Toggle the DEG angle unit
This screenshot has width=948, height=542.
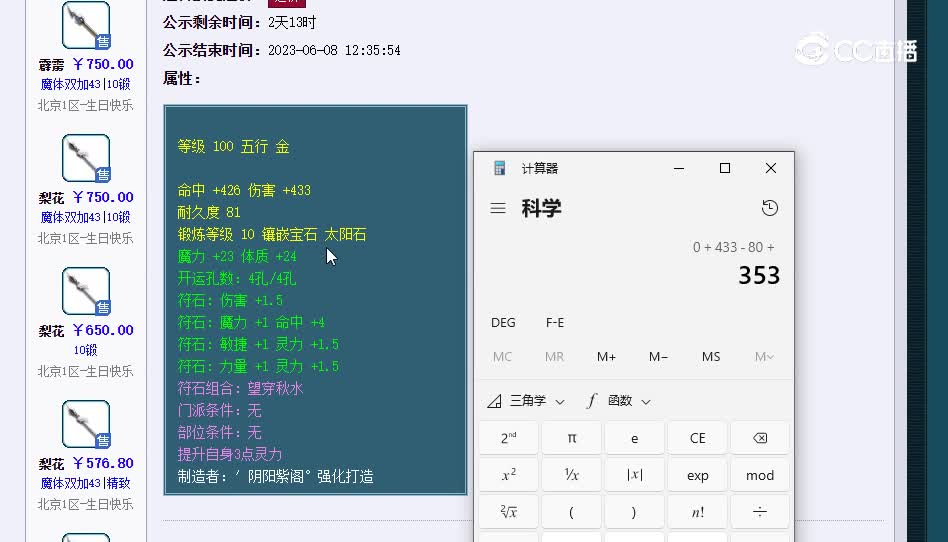point(503,322)
